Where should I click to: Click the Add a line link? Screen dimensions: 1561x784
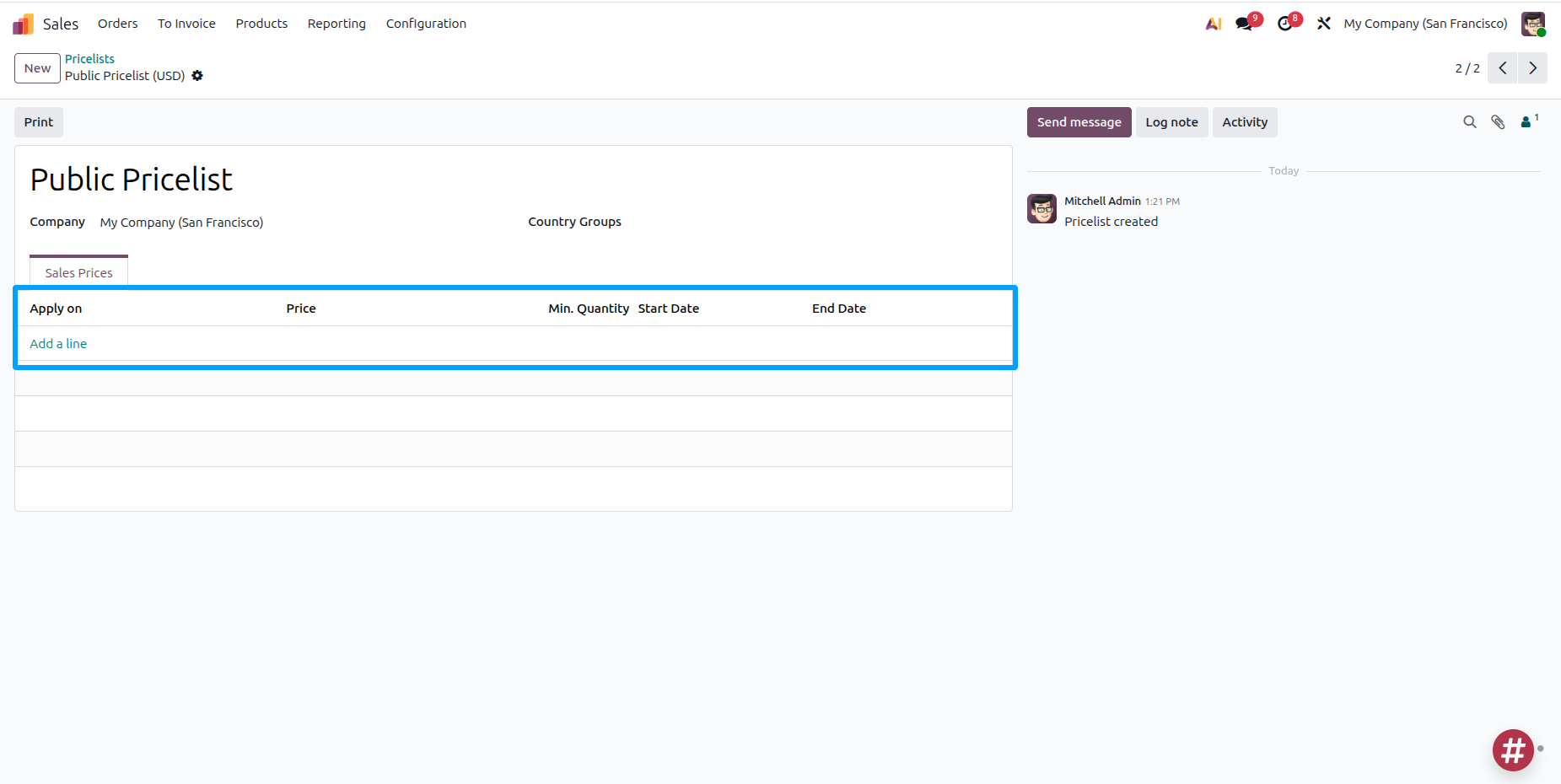click(x=58, y=344)
